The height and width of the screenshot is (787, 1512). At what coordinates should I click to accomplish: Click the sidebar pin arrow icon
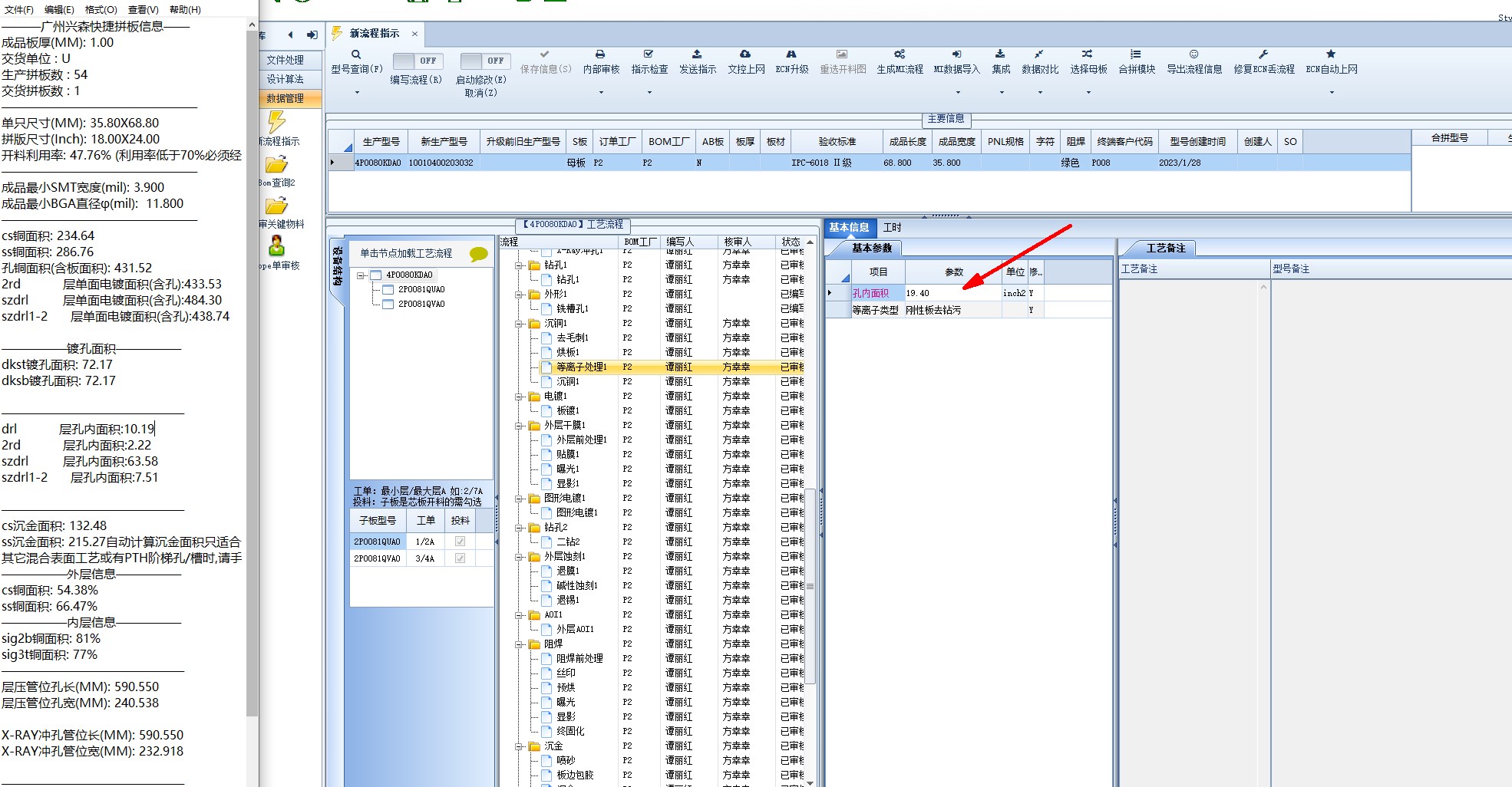tap(312, 35)
